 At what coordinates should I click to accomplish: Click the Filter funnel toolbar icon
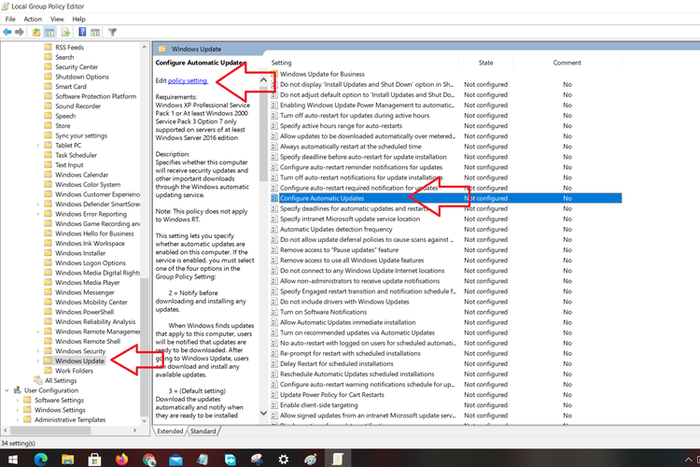[x=112, y=32]
